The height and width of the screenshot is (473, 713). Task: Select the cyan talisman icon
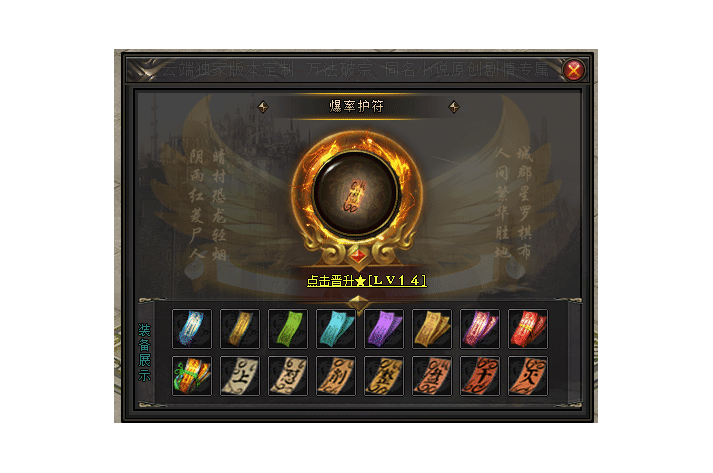tap(336, 329)
